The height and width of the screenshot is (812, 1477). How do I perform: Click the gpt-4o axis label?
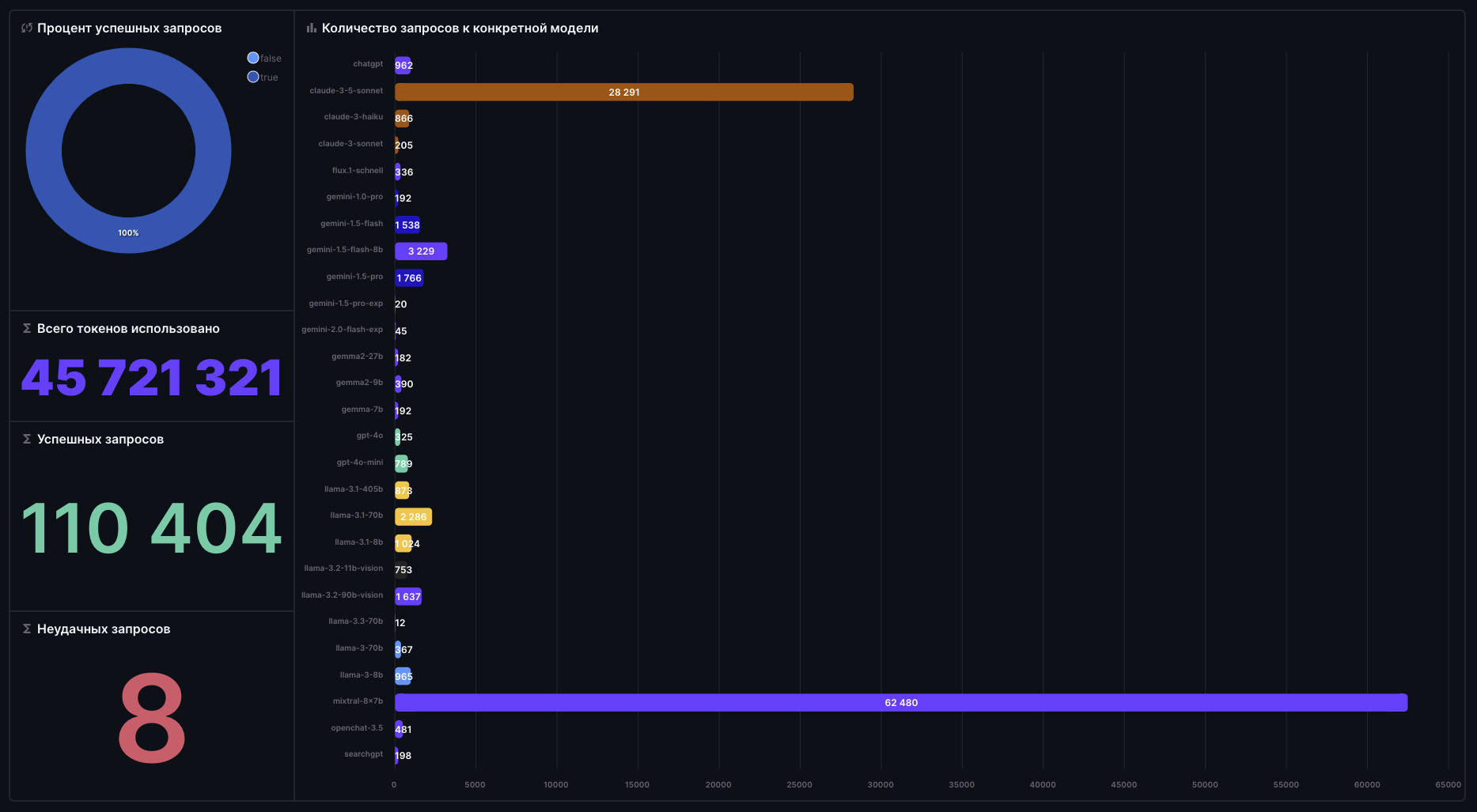(369, 436)
